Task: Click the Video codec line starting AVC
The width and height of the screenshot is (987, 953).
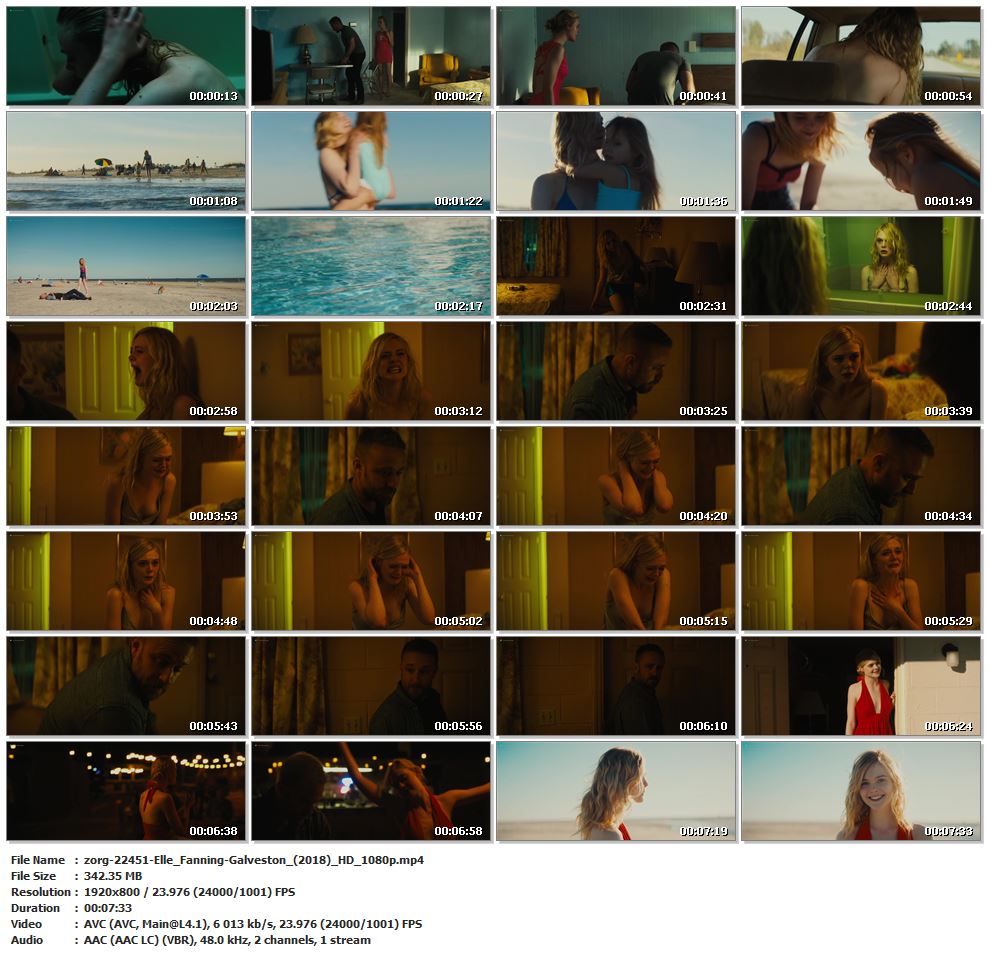Action: pyautogui.click(x=253, y=924)
